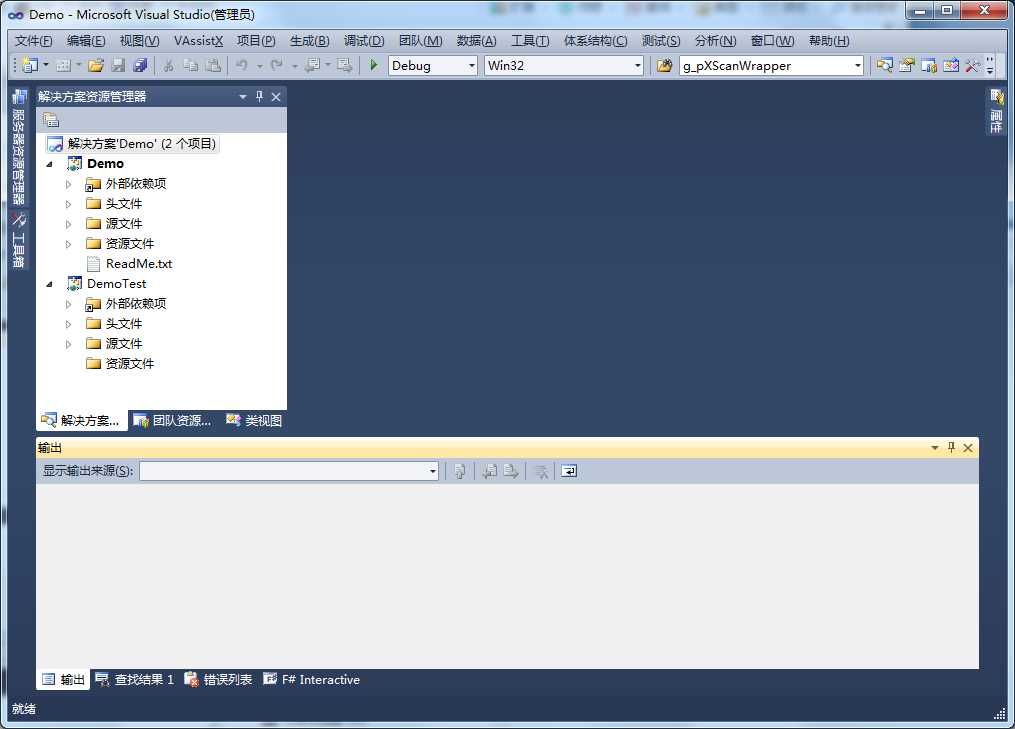Open the 工具(T) menu
This screenshot has width=1015, height=729.
(530, 41)
